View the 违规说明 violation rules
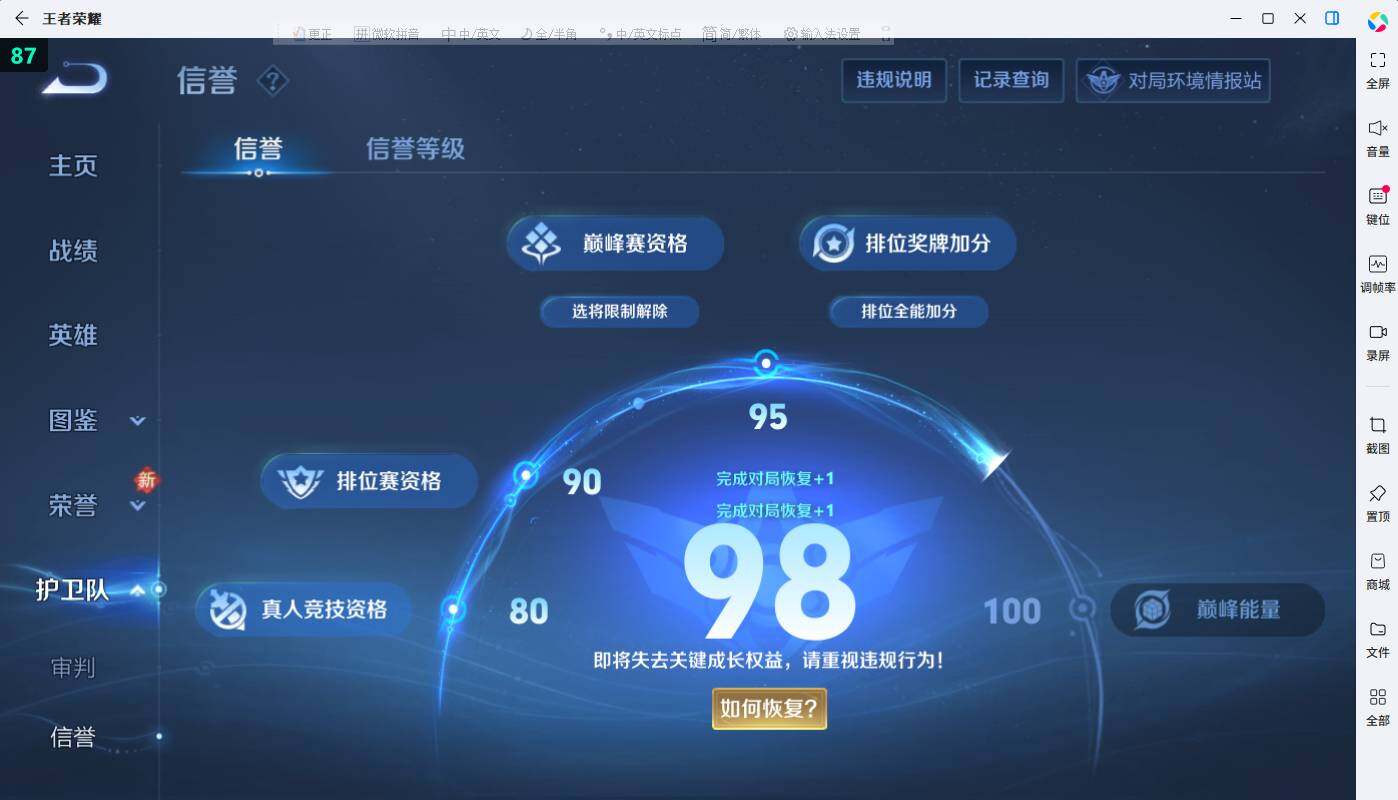This screenshot has width=1398, height=800. tap(893, 81)
